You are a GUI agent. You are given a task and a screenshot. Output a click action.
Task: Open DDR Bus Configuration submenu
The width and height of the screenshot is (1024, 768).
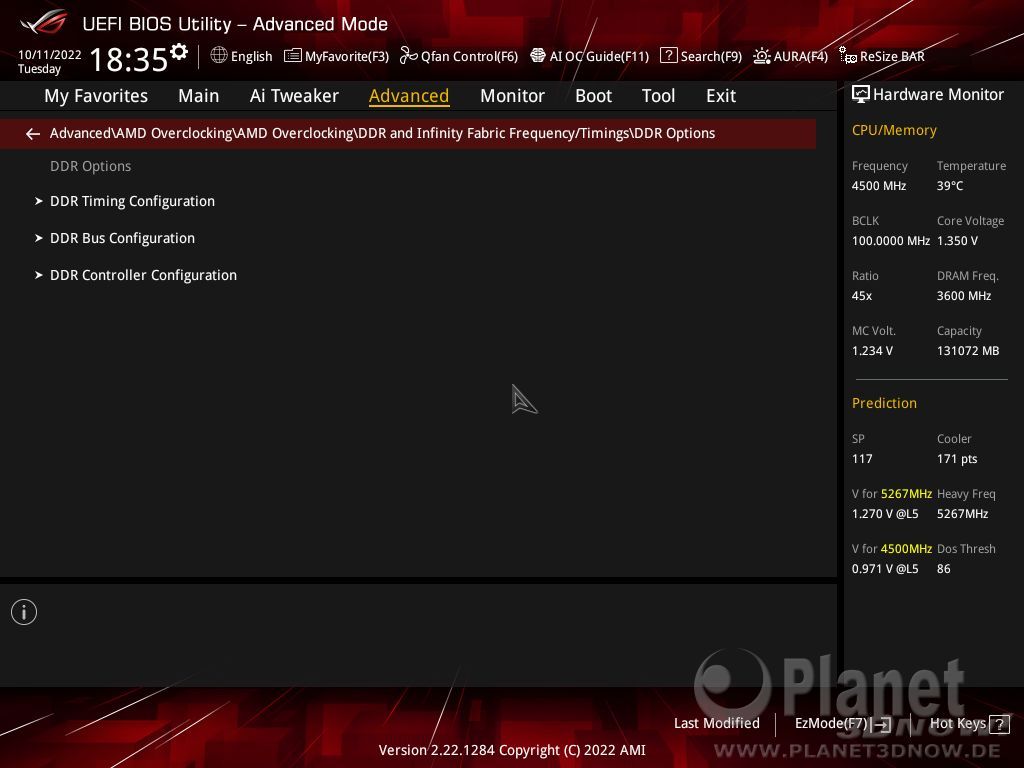pyautogui.click(x=122, y=238)
